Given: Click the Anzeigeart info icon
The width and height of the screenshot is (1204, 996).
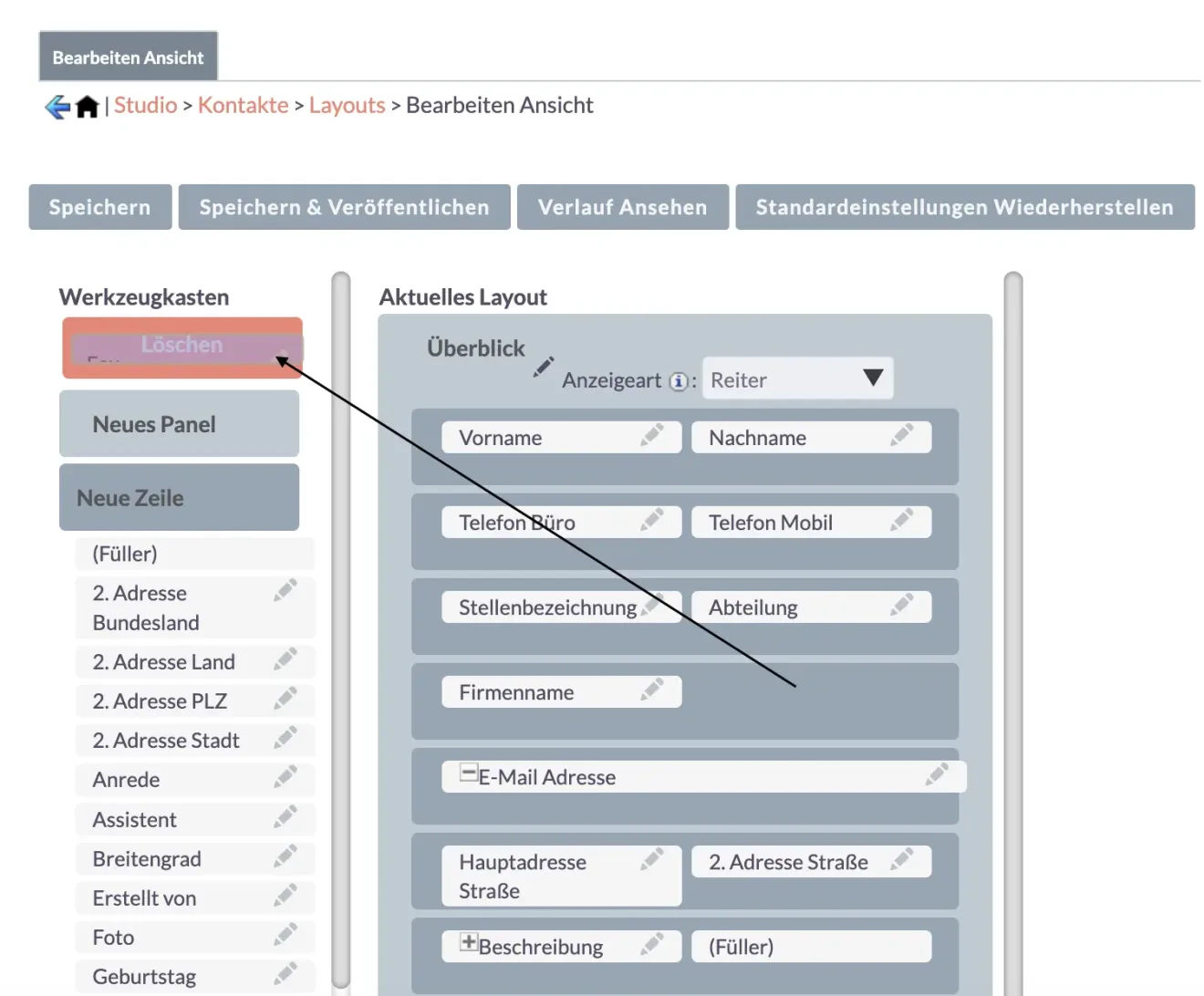Looking at the screenshot, I should point(678,381).
